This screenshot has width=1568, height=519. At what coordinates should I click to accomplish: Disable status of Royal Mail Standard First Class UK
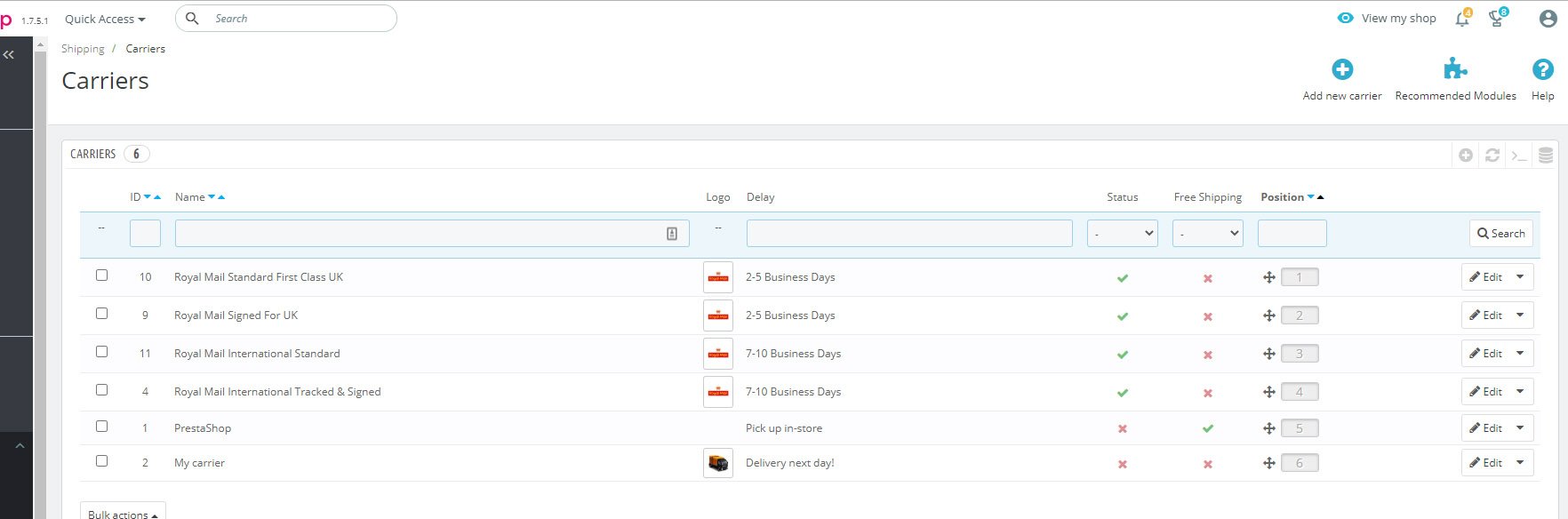click(1123, 278)
